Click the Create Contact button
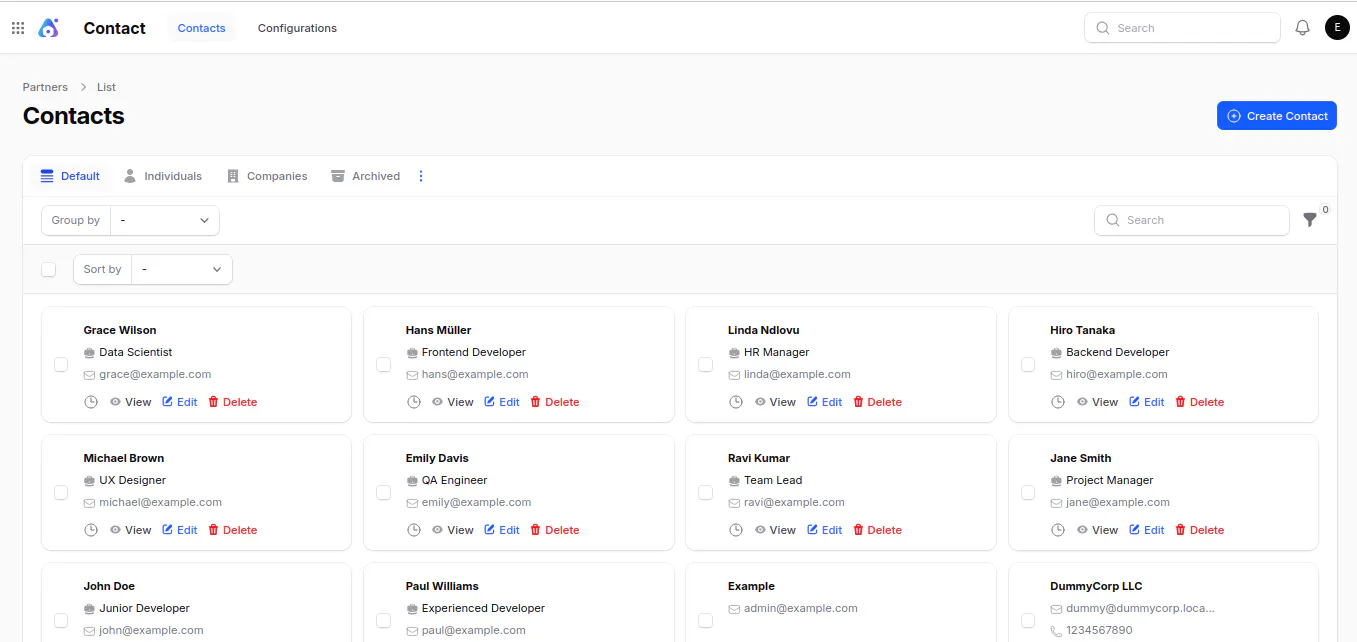Image resolution: width=1357 pixels, height=642 pixels. coord(1277,116)
